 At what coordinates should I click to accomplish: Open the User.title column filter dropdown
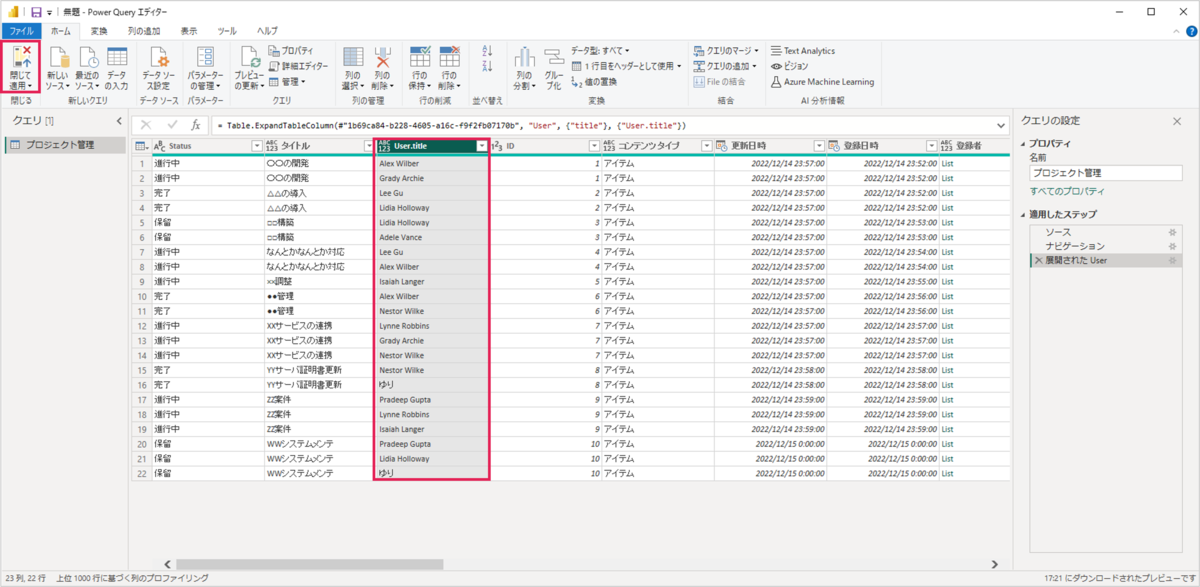[x=482, y=146]
